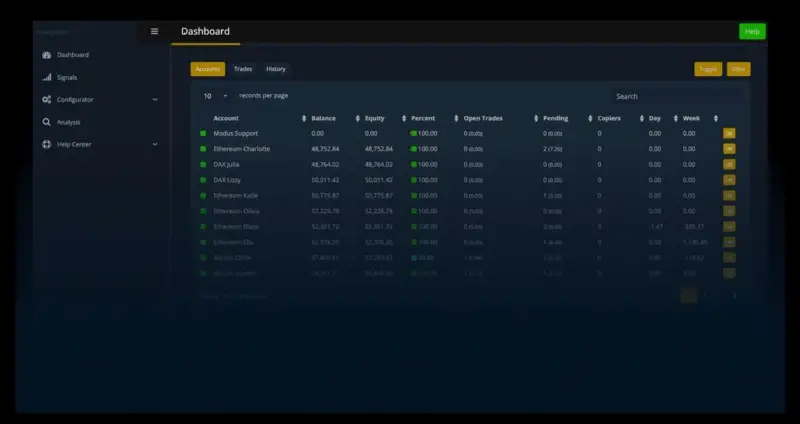The image size is (800, 424).
Task: Click the Dashboard gauge icon in sidebar
Action: coord(46,55)
